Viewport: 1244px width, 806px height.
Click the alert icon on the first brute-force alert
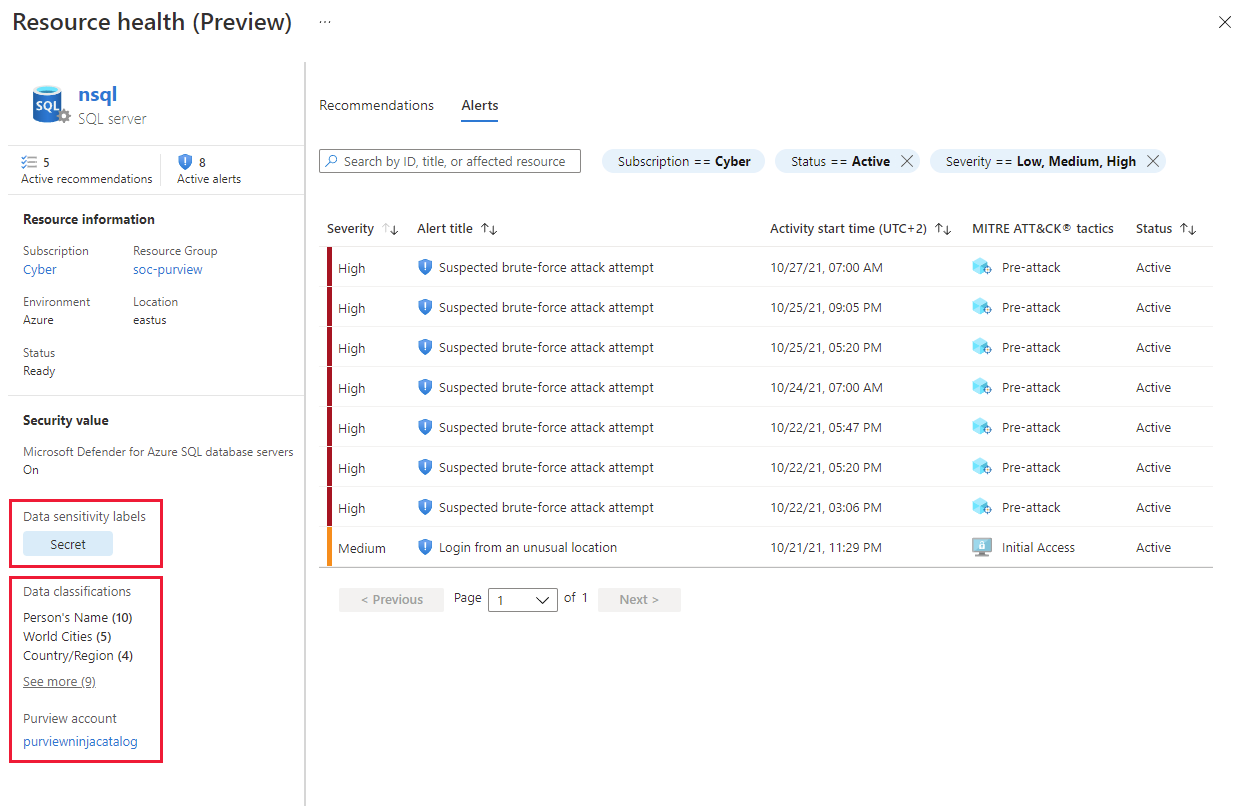[424, 267]
